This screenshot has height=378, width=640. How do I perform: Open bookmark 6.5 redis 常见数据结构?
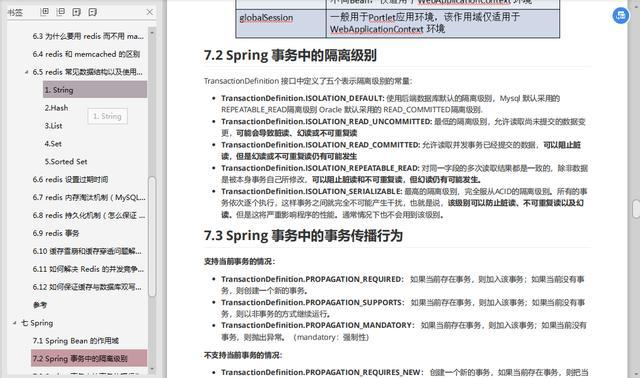tap(87, 72)
